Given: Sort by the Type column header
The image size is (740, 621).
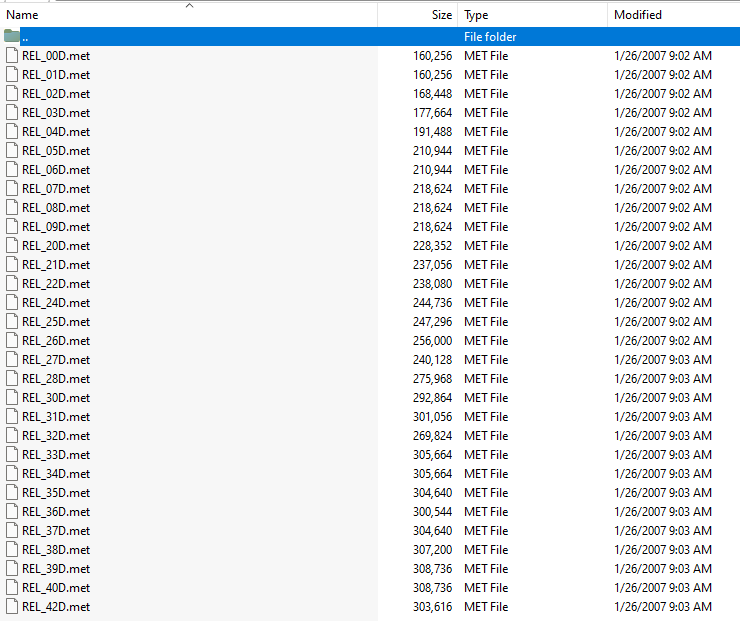Looking at the screenshot, I should [x=477, y=15].
